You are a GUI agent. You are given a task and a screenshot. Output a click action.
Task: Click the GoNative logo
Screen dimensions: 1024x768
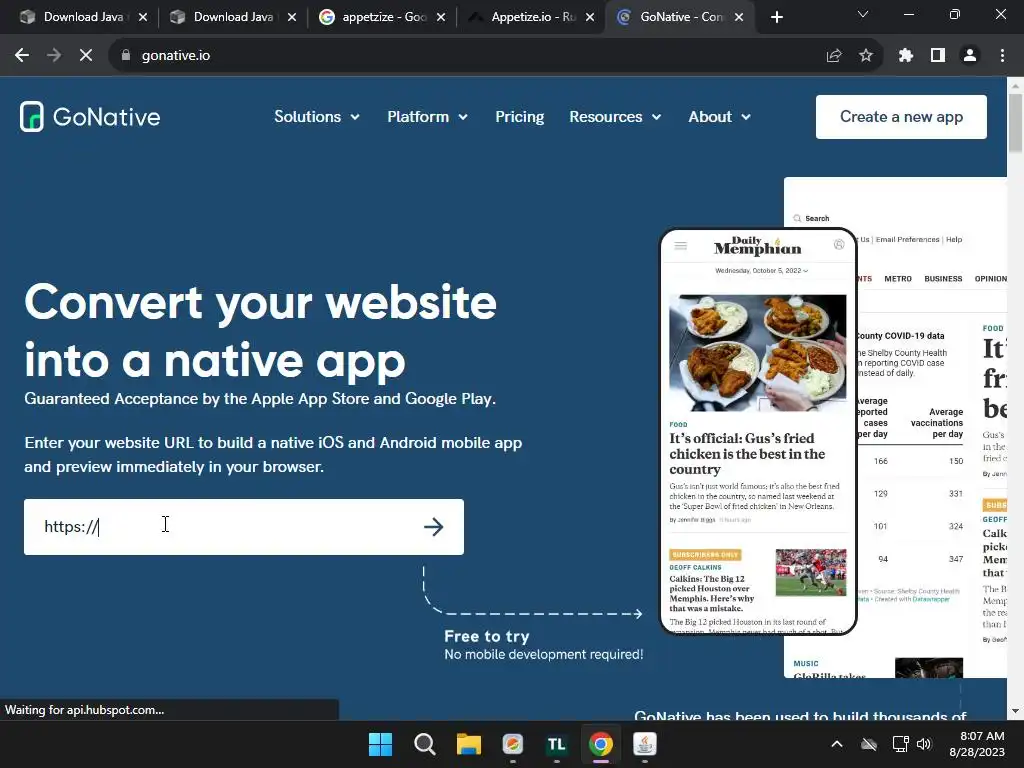tap(90, 117)
